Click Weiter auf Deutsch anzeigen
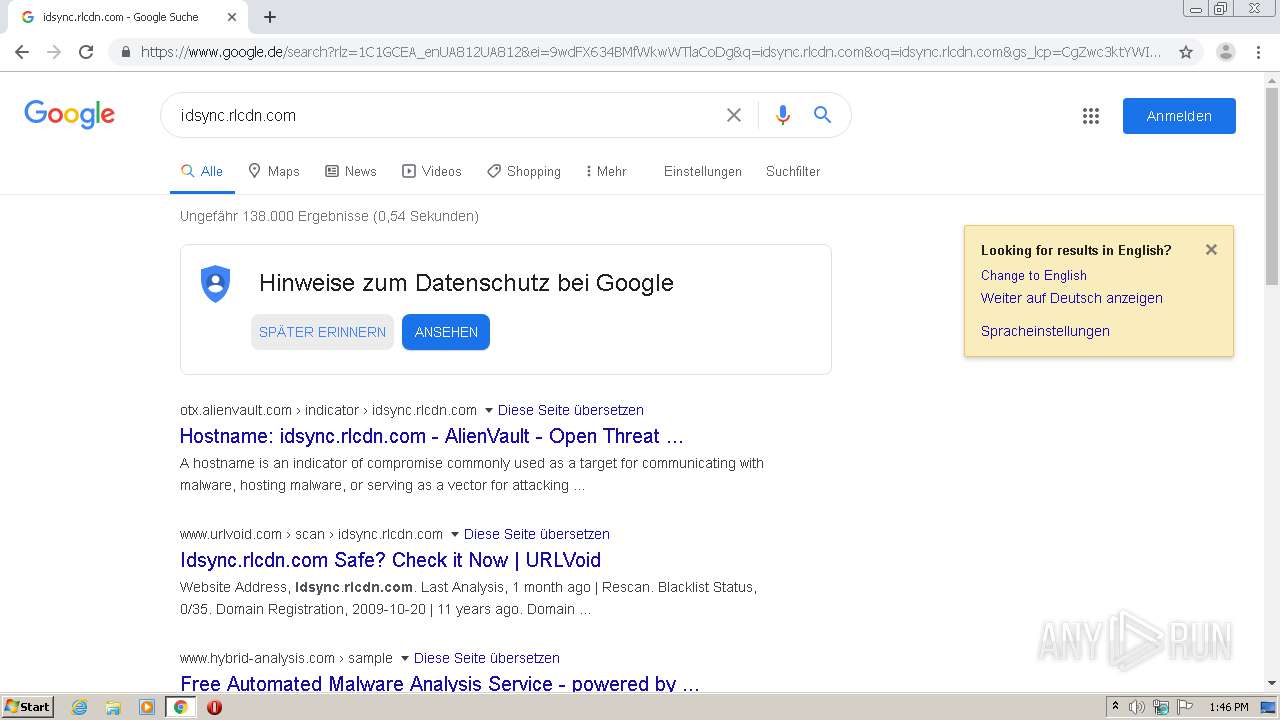The image size is (1280, 720). point(1072,298)
